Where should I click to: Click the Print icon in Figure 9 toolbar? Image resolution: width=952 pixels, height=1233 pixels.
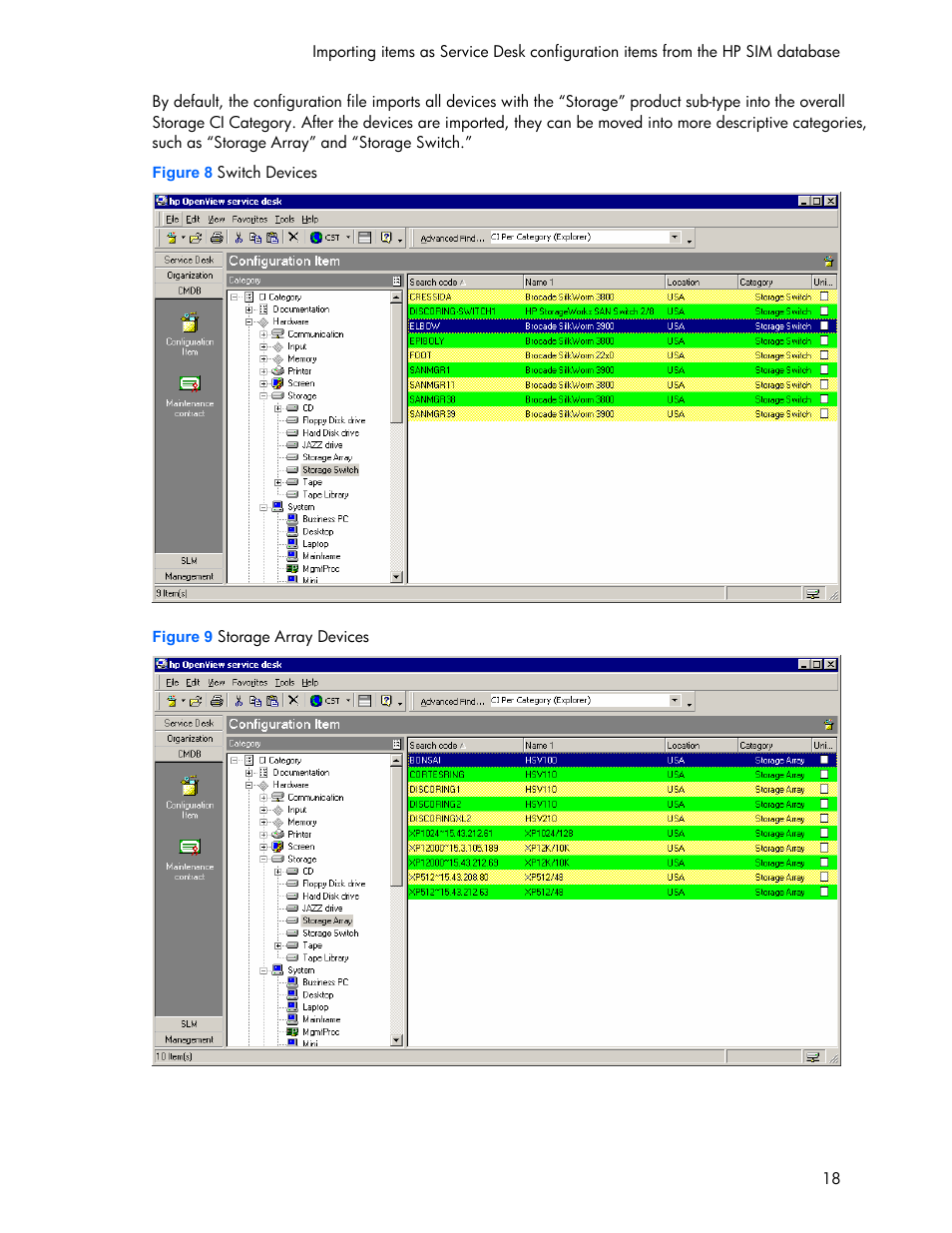click(x=217, y=701)
